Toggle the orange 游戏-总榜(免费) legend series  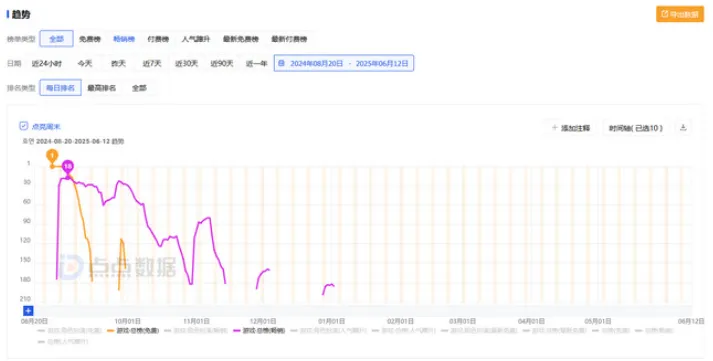pos(133,331)
